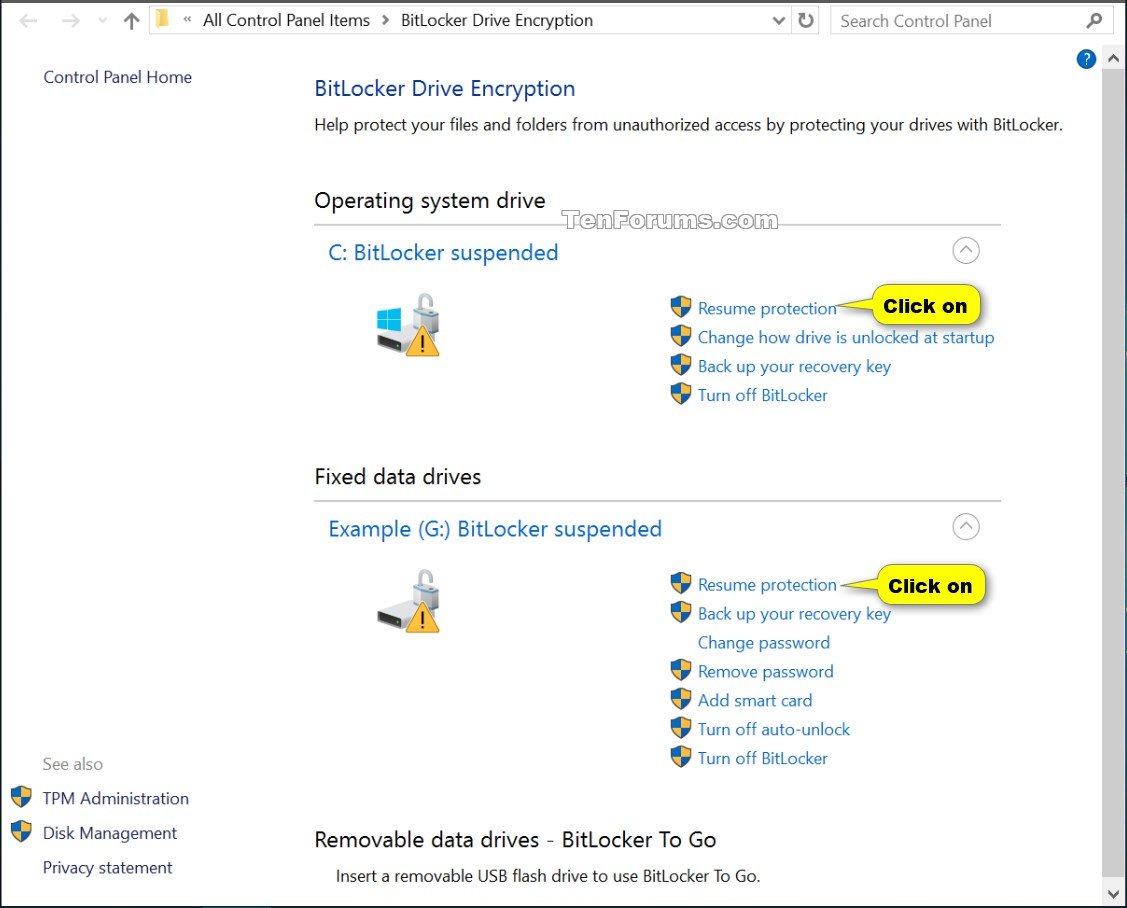Click shield icon beside C: Back up recovery key
This screenshot has height=908, width=1127.
681,364
